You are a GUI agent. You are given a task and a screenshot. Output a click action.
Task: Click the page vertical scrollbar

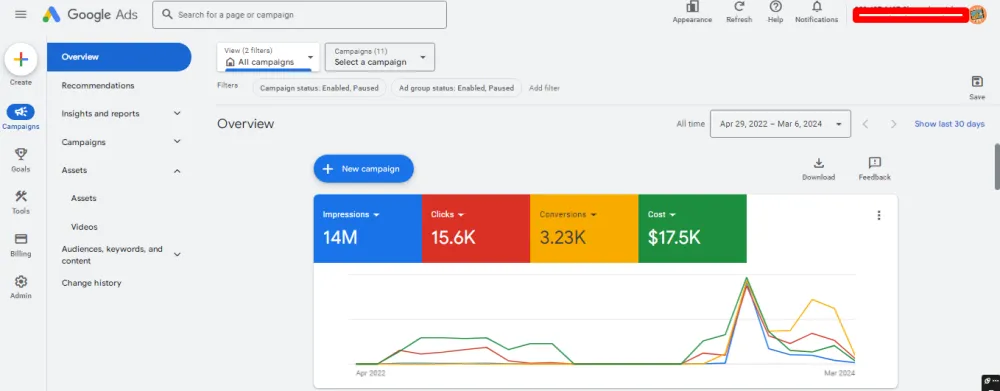[997, 166]
